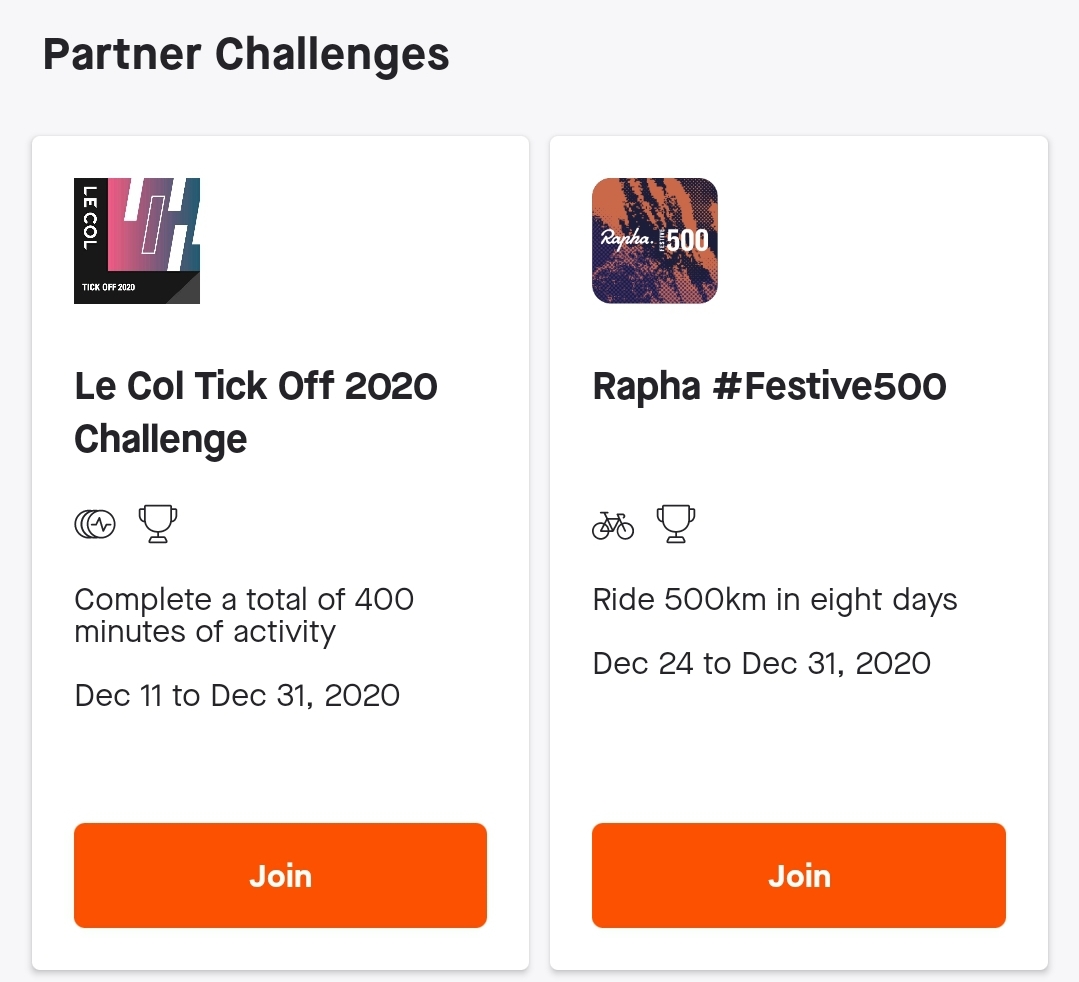Click the Dec 24 to Dec 31 date range
Screen dimensions: 1079x982
pyautogui.click(x=761, y=663)
